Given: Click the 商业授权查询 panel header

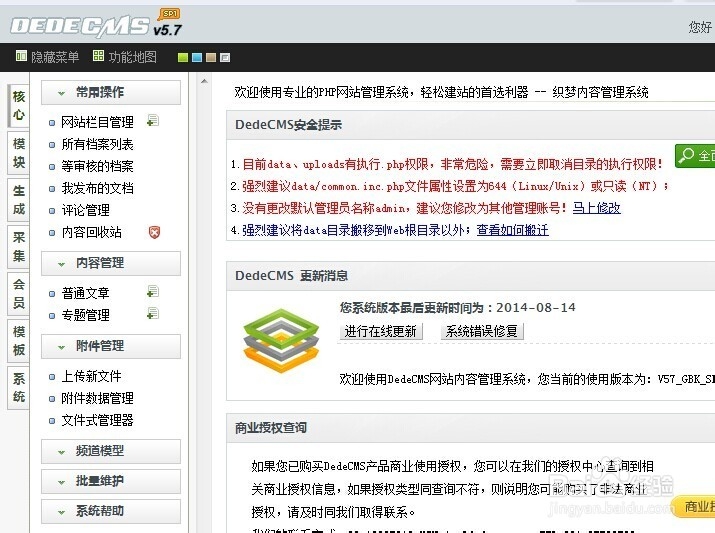Looking at the screenshot, I should coord(471,428).
